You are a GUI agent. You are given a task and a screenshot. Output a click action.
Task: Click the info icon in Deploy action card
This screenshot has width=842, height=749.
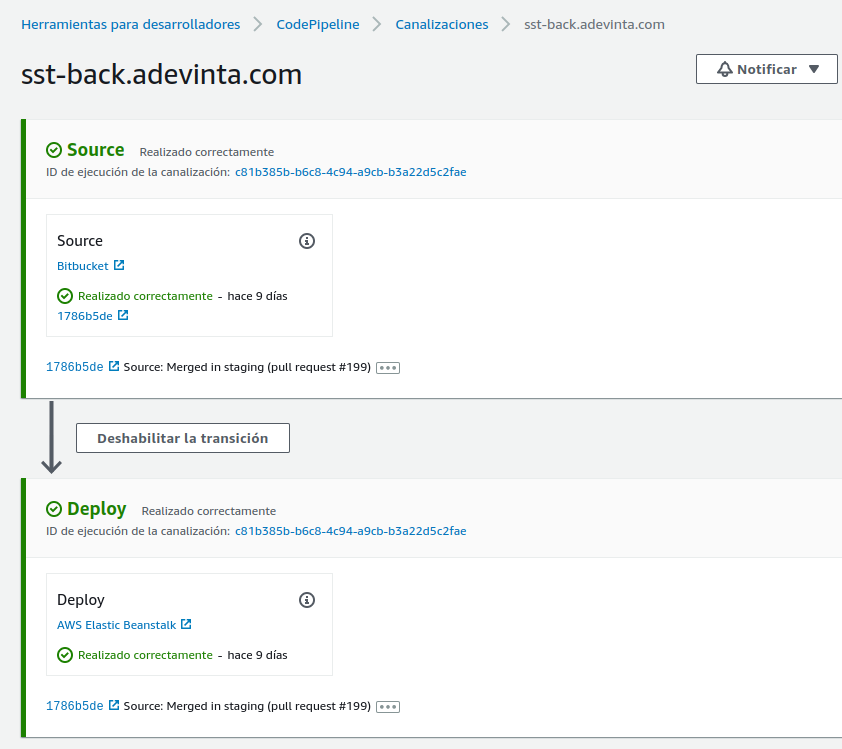[307, 600]
